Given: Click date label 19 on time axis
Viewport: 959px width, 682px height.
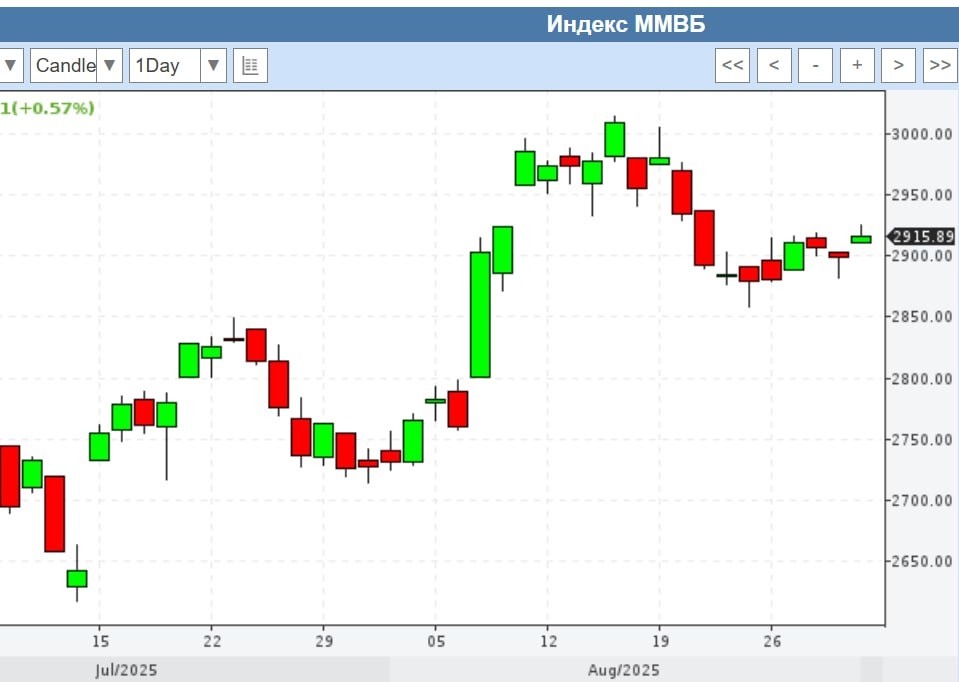Looking at the screenshot, I should tap(661, 641).
